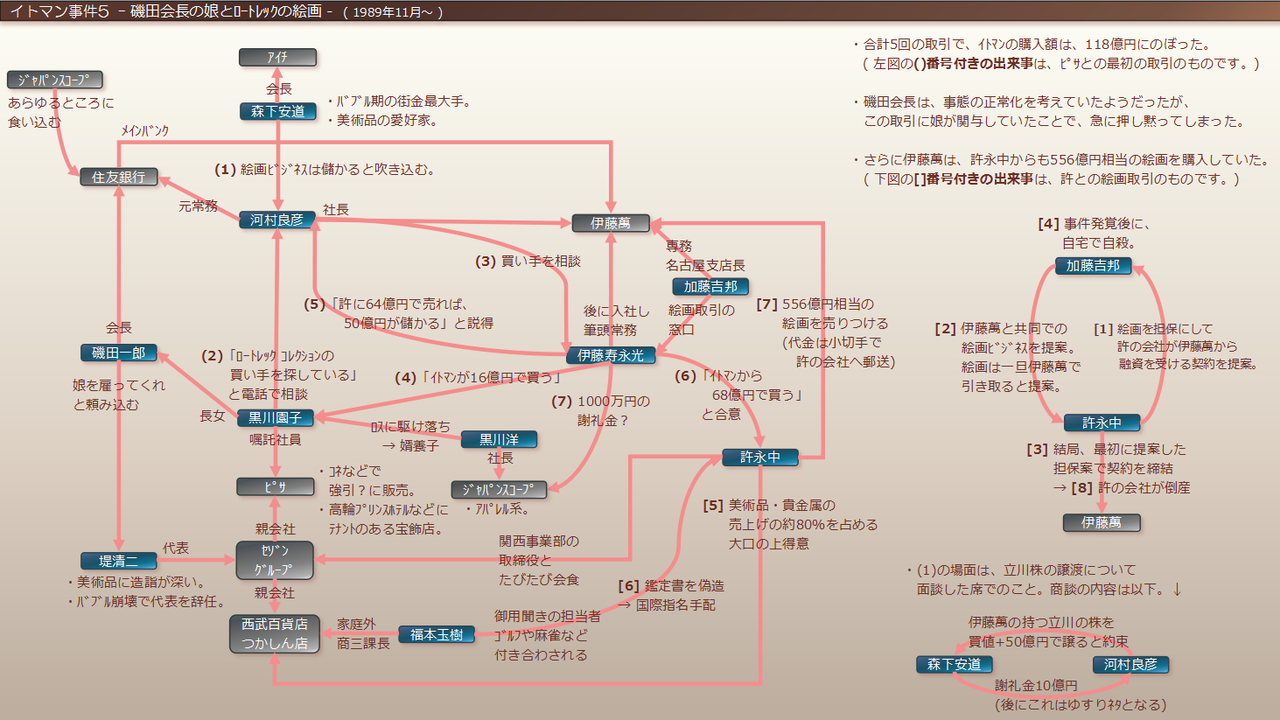Click step (1) 絵画ビジネスは儲かると吹き込む

[x=324, y=169]
